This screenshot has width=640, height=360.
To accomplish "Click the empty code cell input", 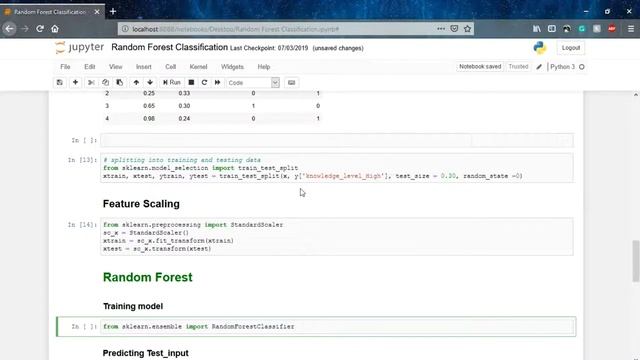I will click(x=337, y=140).
